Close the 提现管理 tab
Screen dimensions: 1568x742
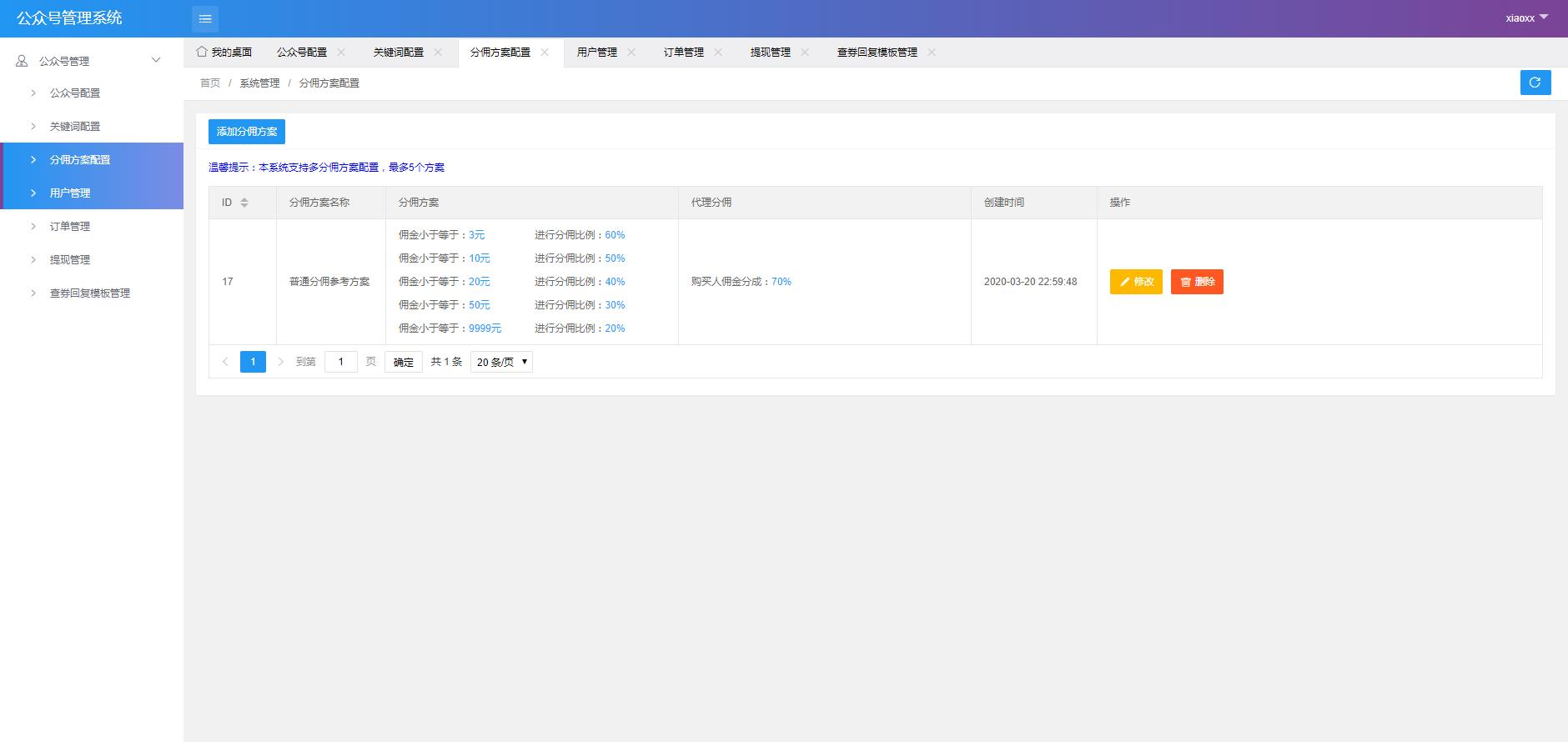point(805,52)
